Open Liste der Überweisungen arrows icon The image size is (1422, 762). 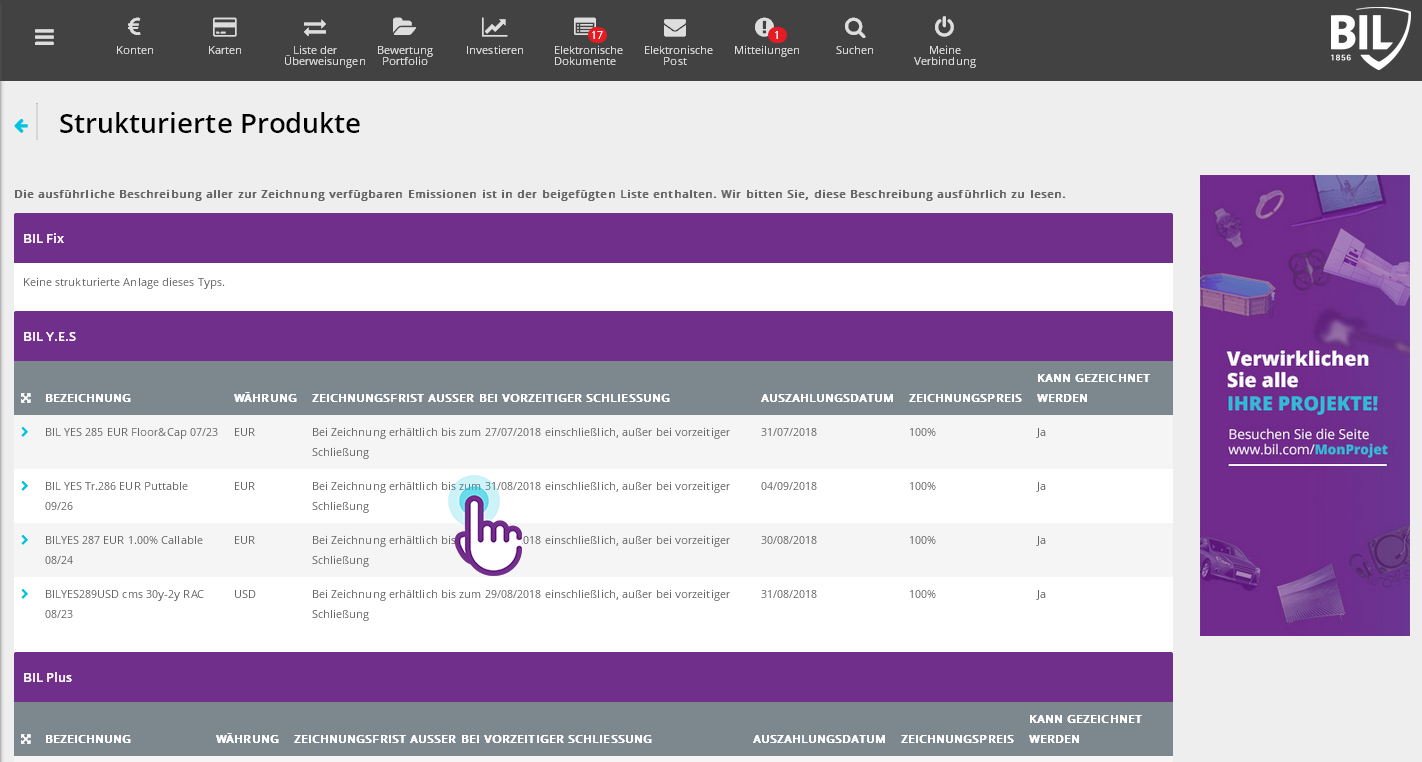(x=315, y=28)
